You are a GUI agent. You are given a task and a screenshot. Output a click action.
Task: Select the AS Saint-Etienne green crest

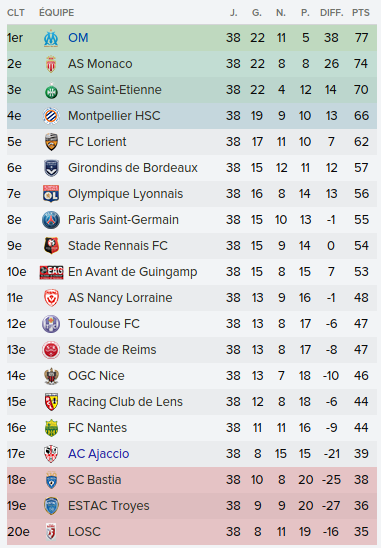click(51, 90)
